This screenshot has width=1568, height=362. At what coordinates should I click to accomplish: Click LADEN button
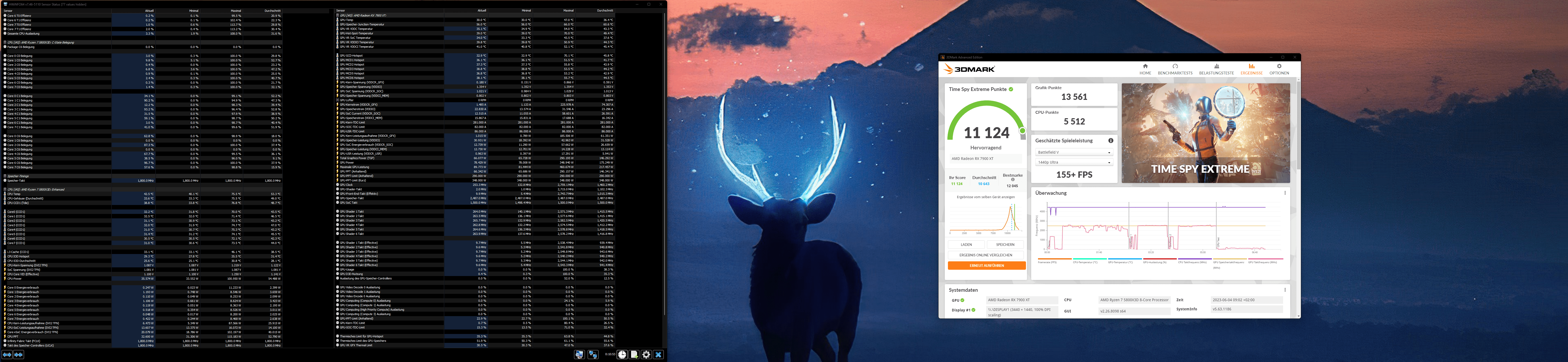966,244
